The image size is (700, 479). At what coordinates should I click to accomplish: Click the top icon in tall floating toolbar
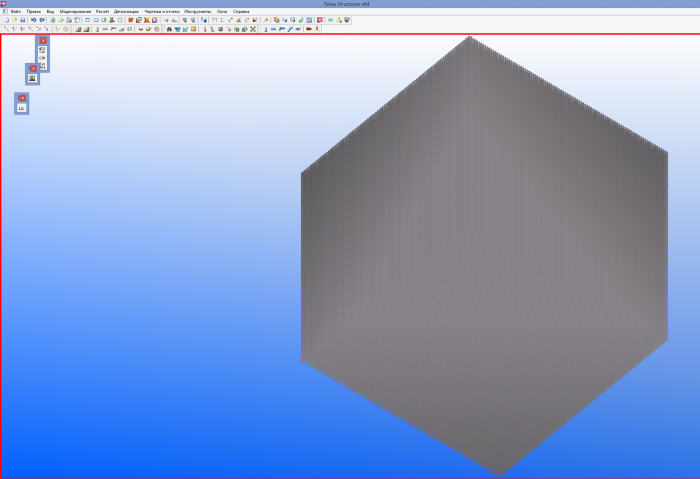click(42, 50)
